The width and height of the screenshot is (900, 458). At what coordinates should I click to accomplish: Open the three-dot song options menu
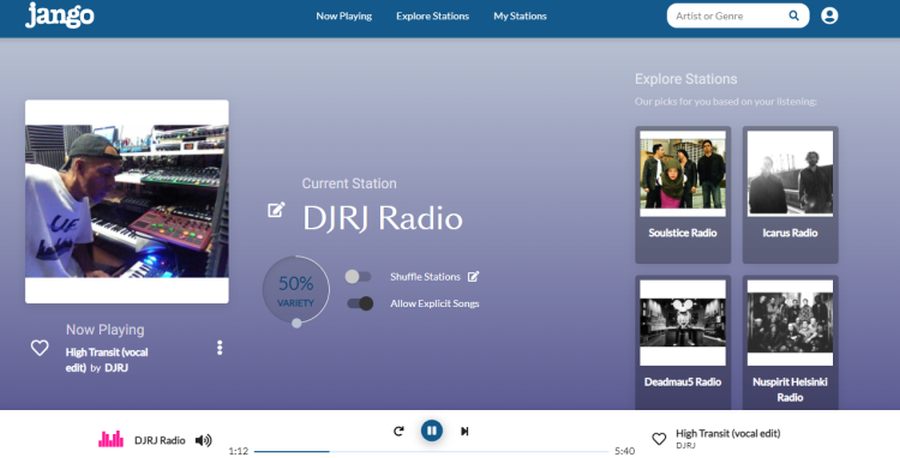(x=219, y=348)
